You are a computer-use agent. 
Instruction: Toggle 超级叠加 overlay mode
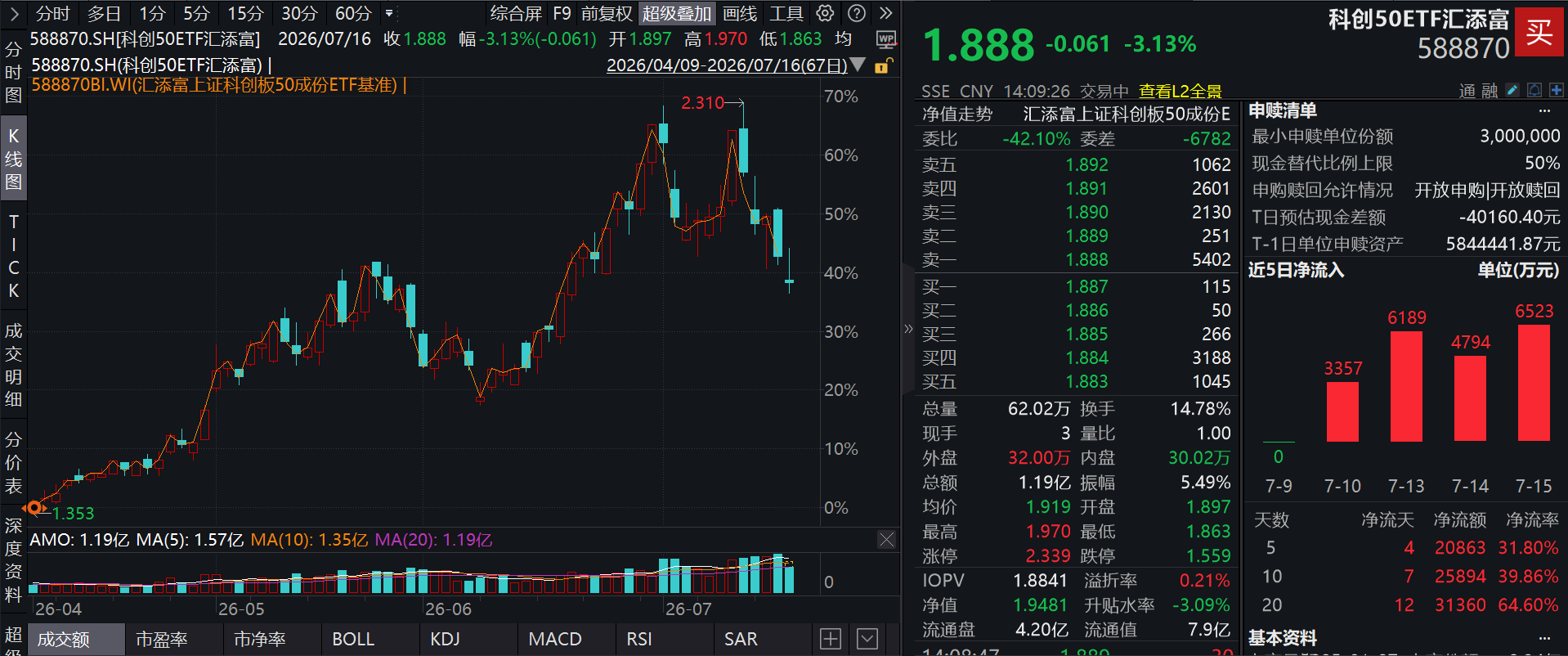coord(676,13)
